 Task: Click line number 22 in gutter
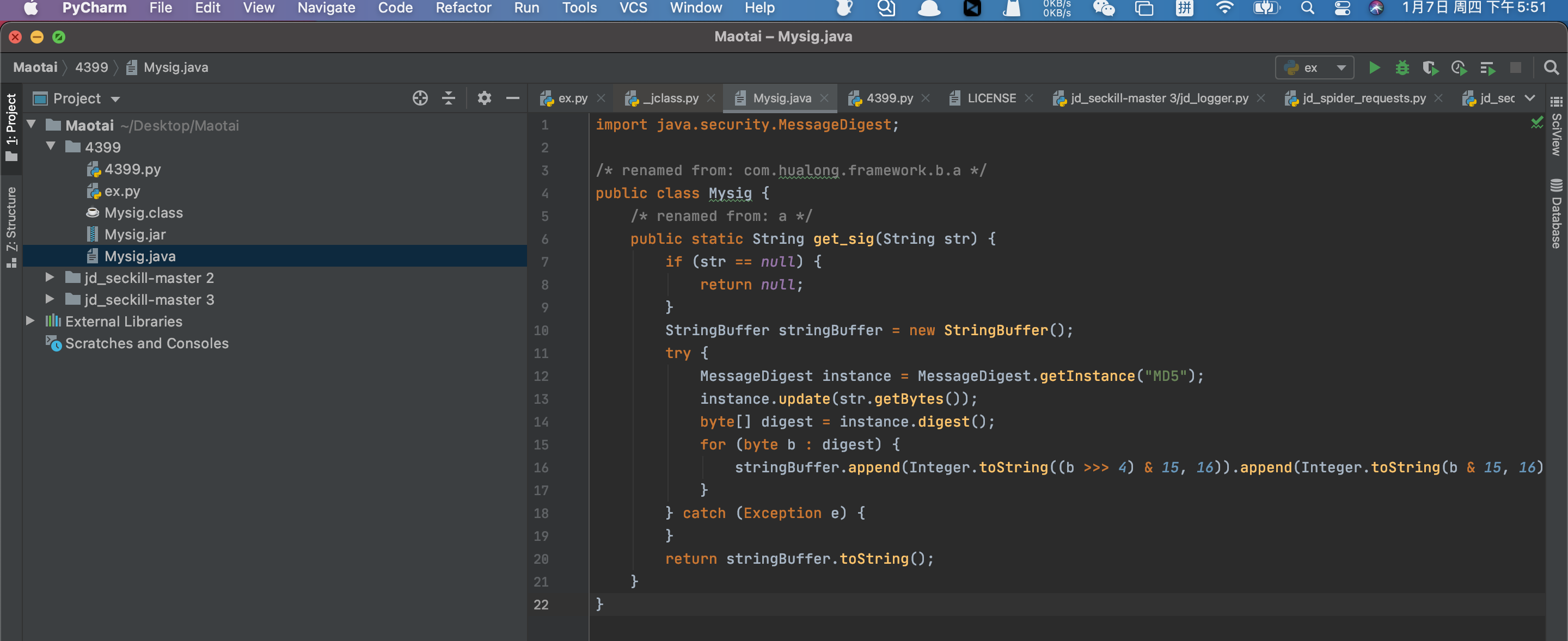pos(541,604)
